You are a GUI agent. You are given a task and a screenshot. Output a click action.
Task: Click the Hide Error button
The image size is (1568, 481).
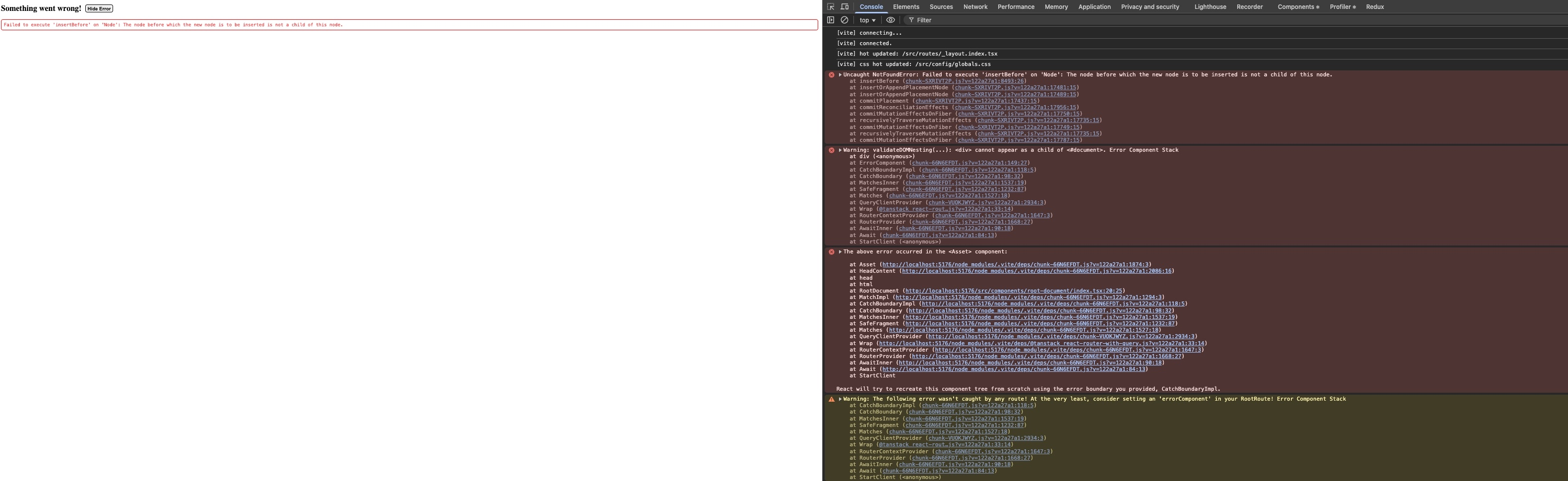coord(99,8)
